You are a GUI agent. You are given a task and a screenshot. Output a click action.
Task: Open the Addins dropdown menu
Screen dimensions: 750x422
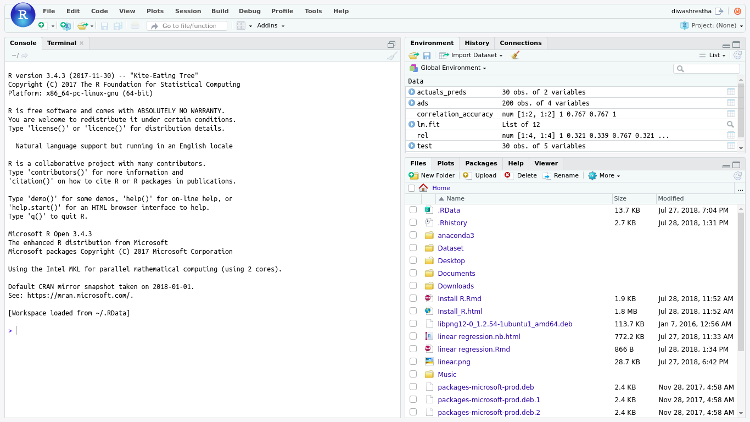(269, 25)
